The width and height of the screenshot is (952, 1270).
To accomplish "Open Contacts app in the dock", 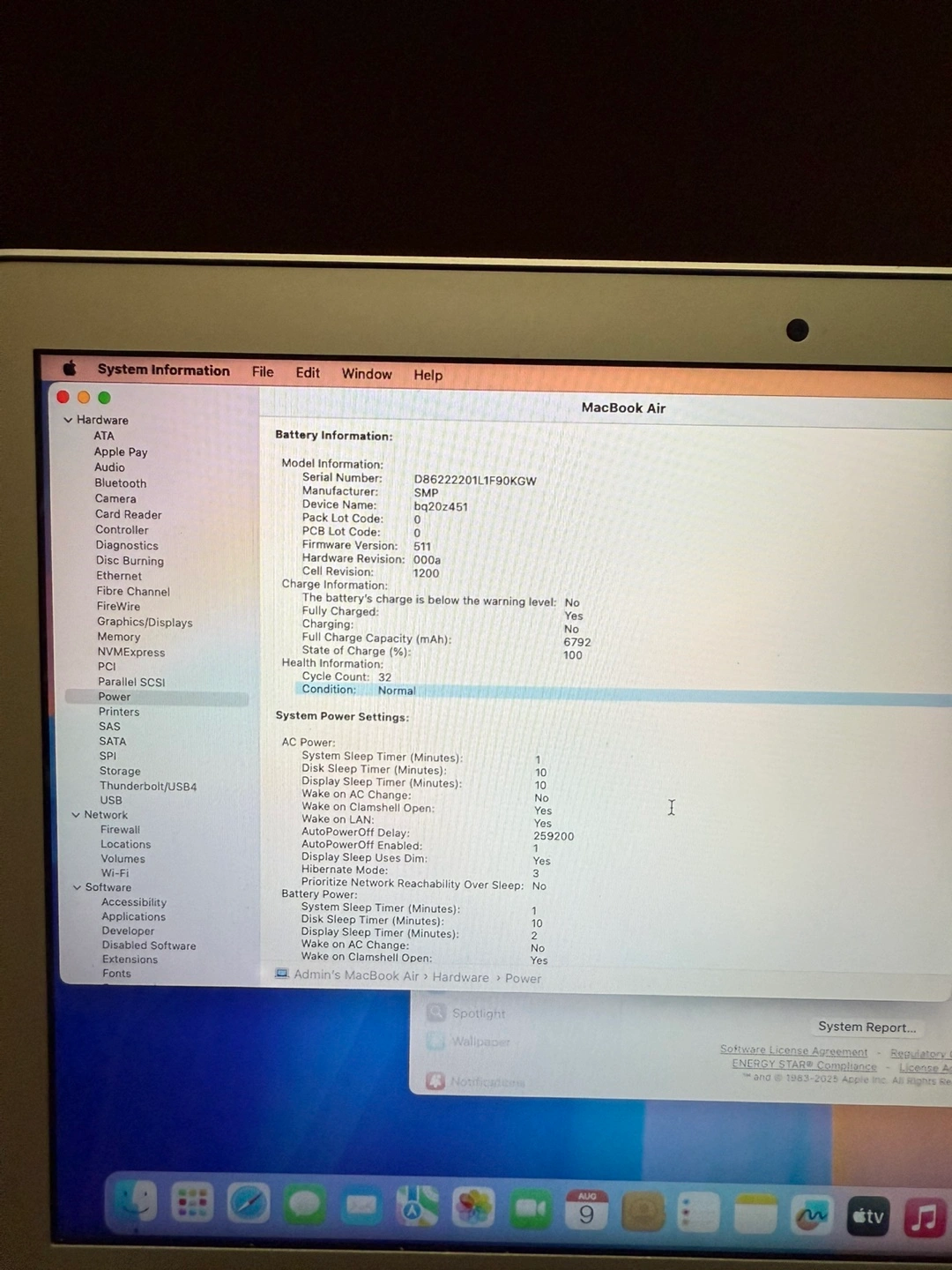I will (x=643, y=1212).
